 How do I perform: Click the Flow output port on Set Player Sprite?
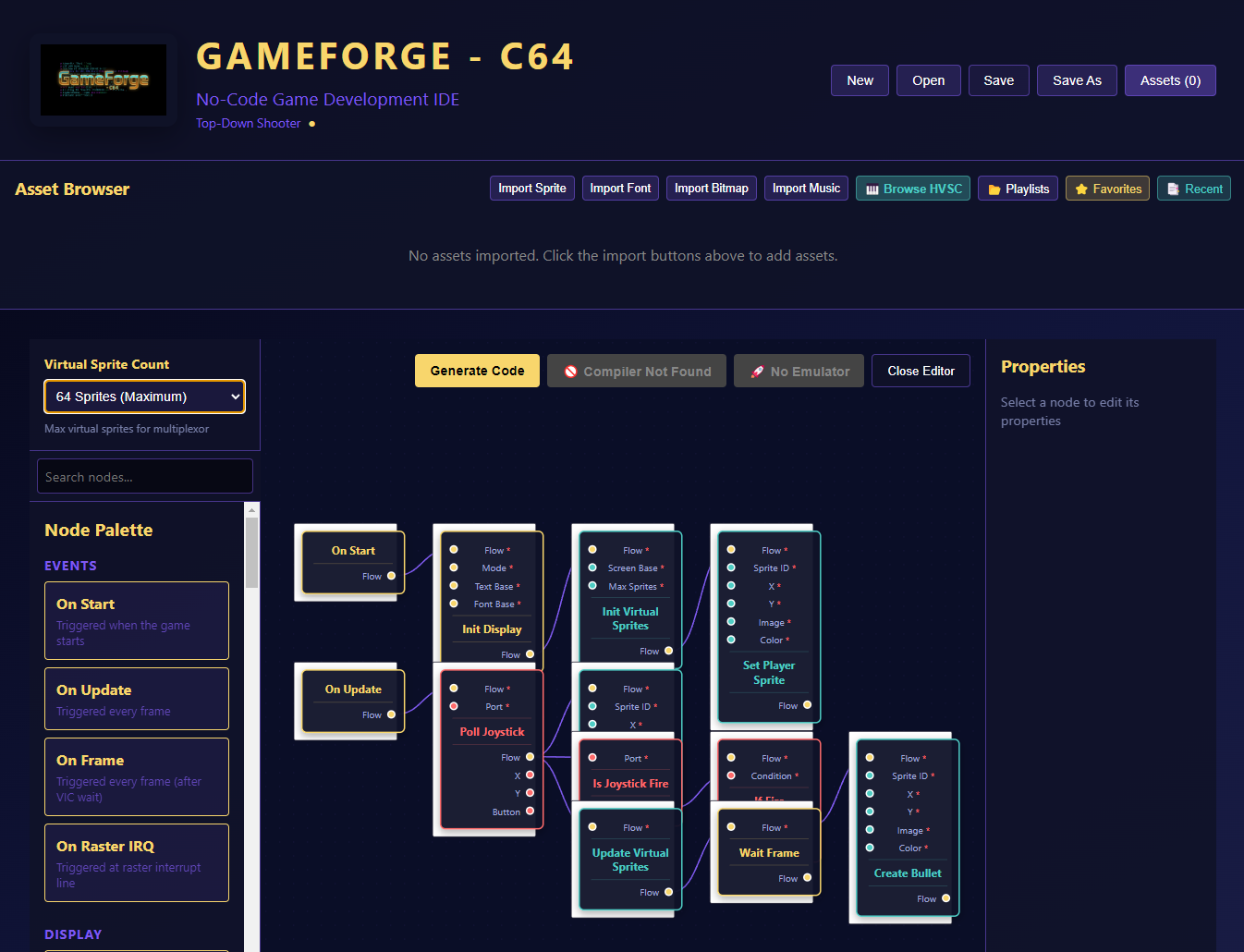808,705
